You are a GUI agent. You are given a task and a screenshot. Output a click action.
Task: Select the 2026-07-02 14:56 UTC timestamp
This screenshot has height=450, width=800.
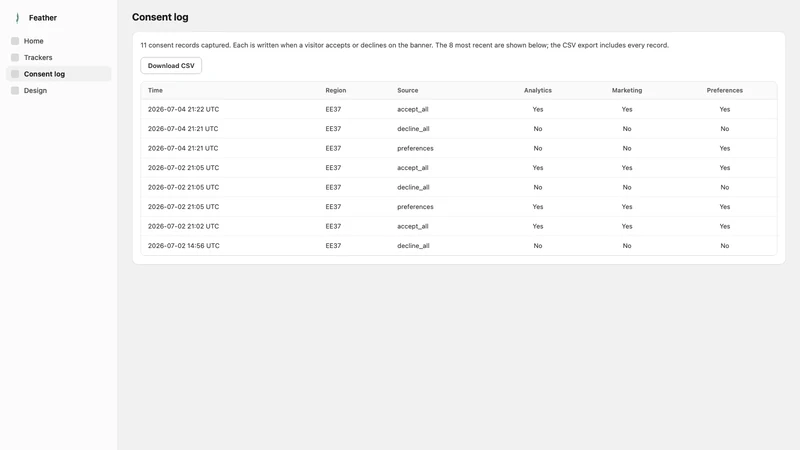pos(184,245)
